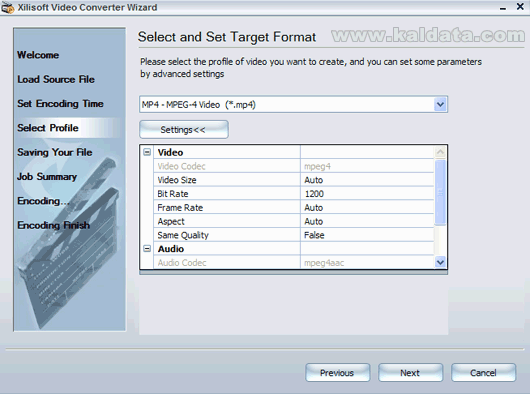Select the Select Profile wizard step
The height and width of the screenshot is (394, 530).
tap(48, 128)
